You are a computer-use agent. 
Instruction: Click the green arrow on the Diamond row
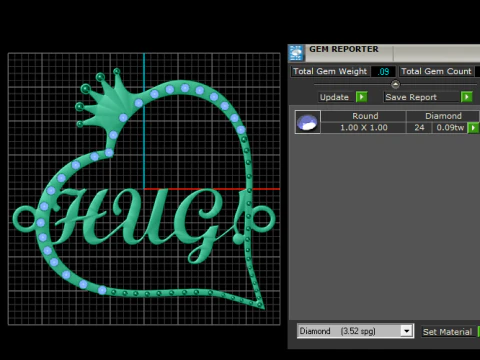tap(473, 128)
